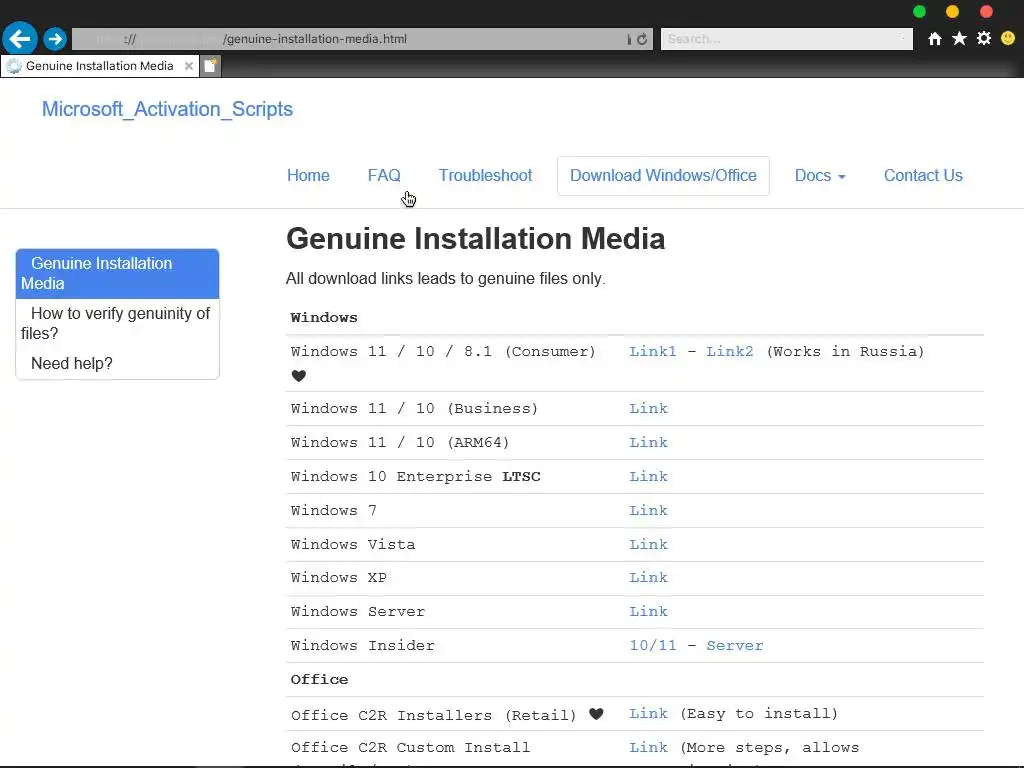The image size is (1024, 768).
Task: Click the favorites star icon
Action: [x=959, y=39]
